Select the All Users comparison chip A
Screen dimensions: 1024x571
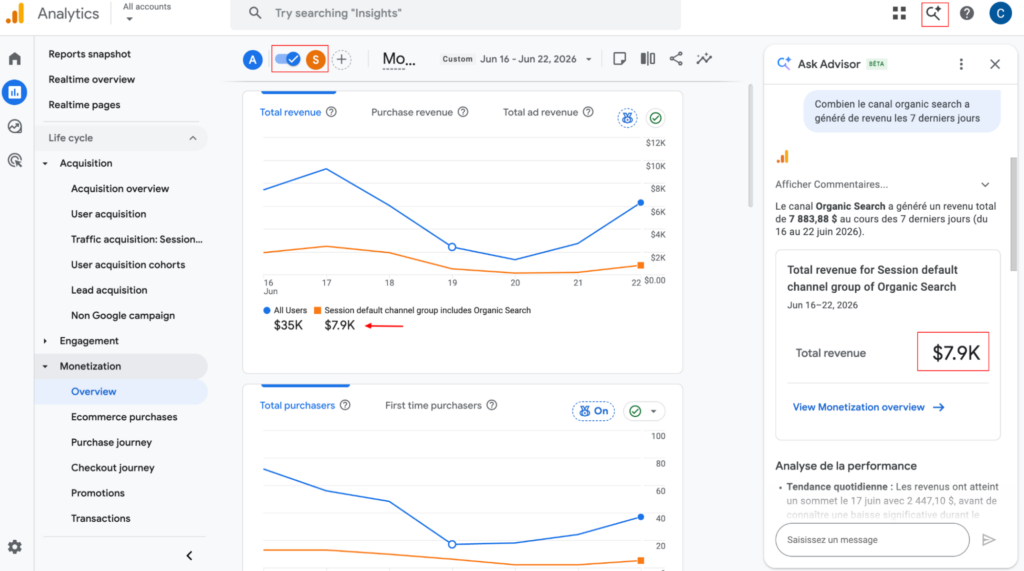253,59
